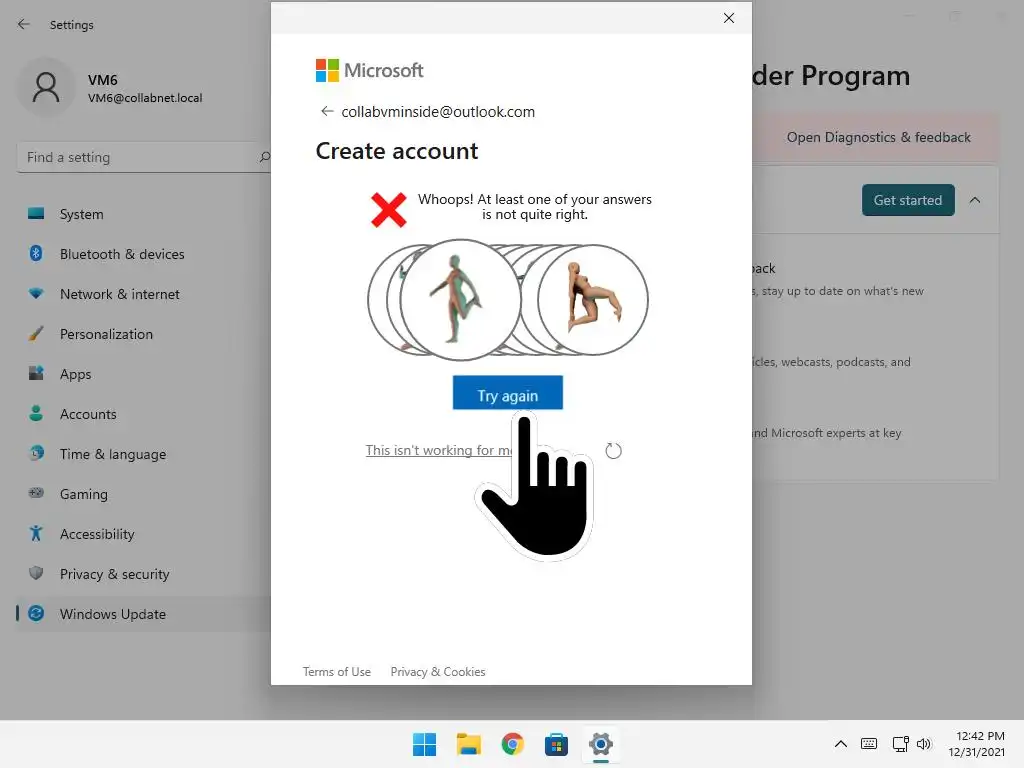Viewport: 1024px width, 768px height.
Task: Click the Get started button
Action: (x=908, y=200)
